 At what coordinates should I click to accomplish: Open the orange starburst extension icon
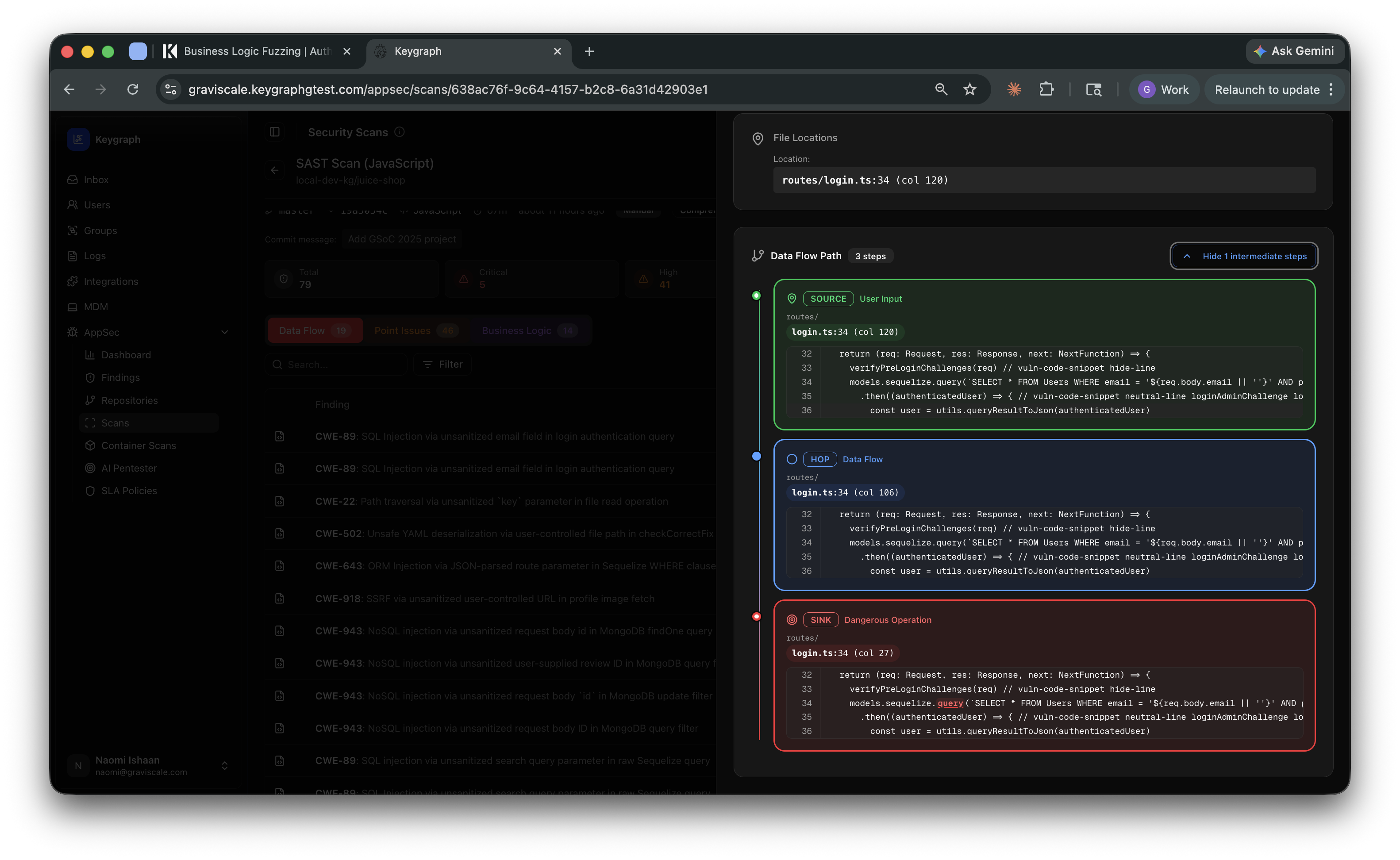(x=1014, y=89)
